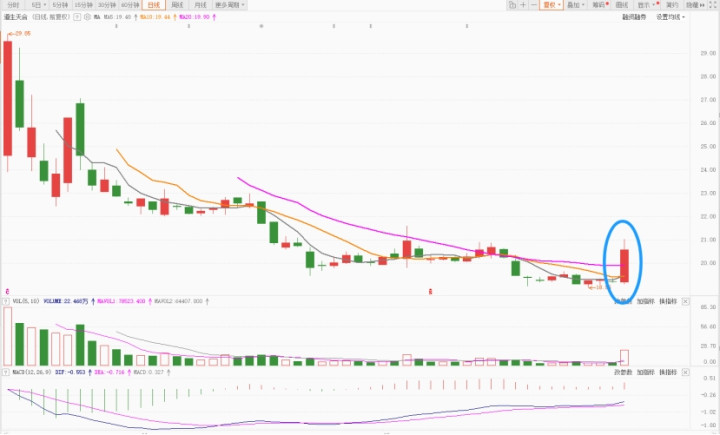Click the 筹码 chip distribution button

(x=600, y=5)
